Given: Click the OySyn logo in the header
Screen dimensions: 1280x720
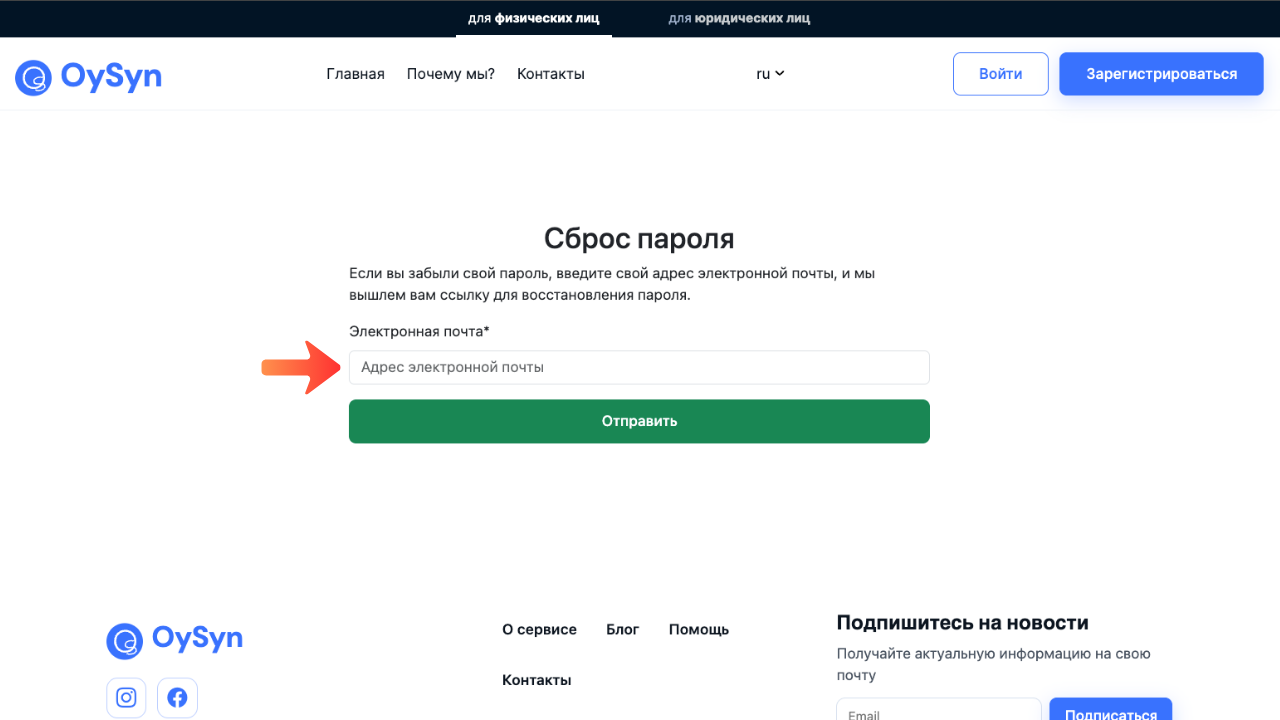Looking at the screenshot, I should tap(88, 73).
